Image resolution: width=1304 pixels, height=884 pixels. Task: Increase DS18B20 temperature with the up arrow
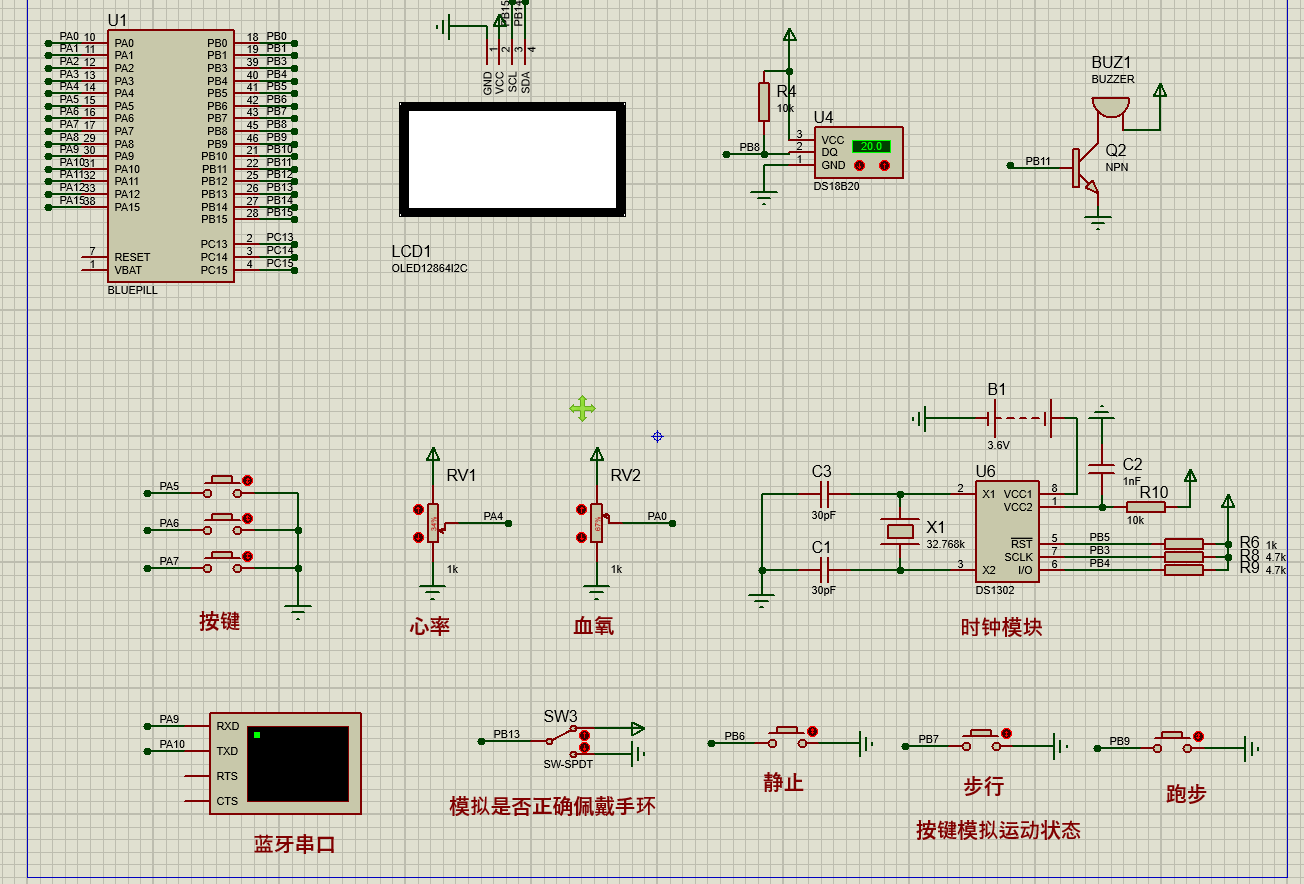885,166
